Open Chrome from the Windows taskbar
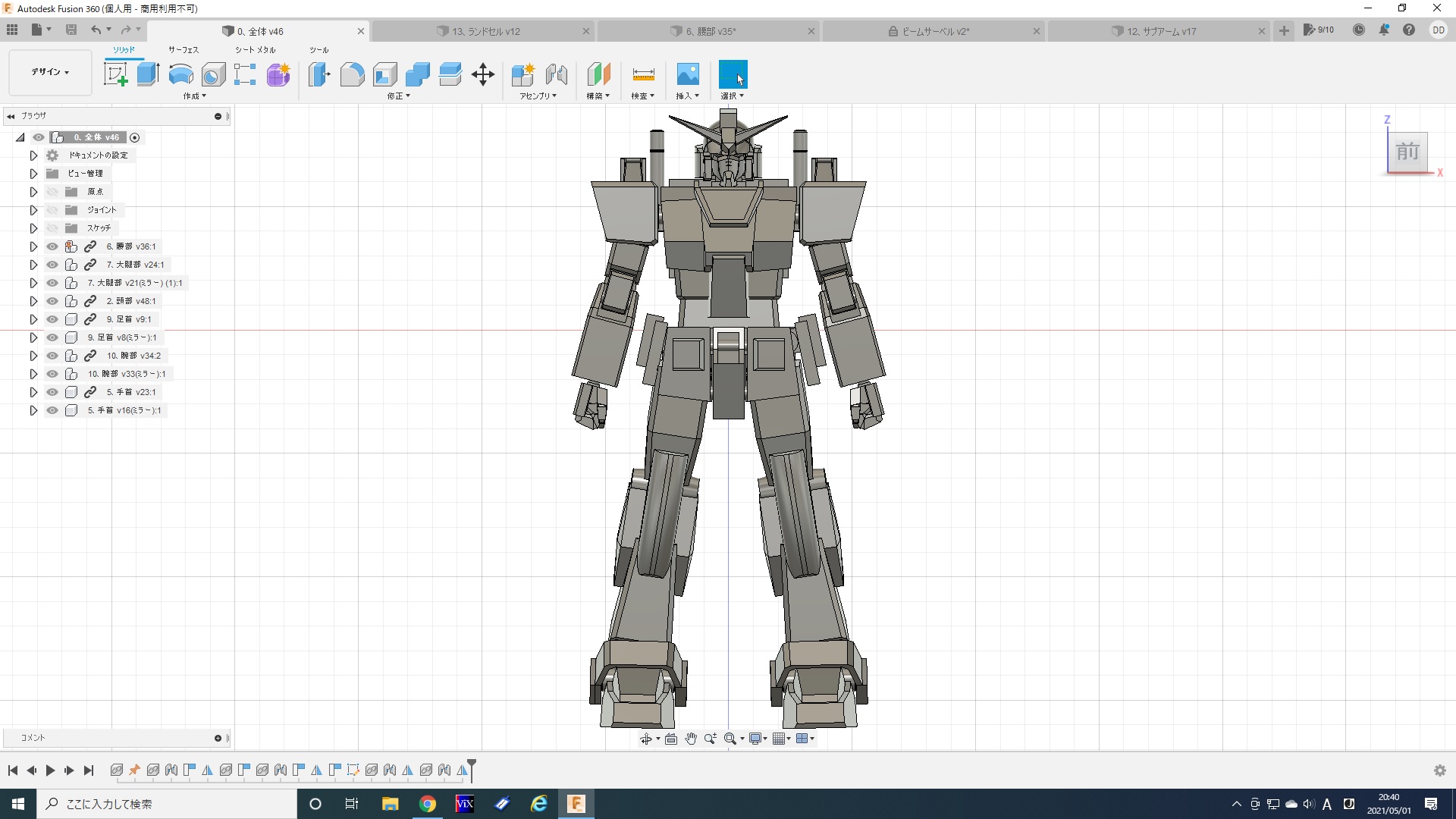Viewport: 1456px width, 819px height. click(x=428, y=804)
